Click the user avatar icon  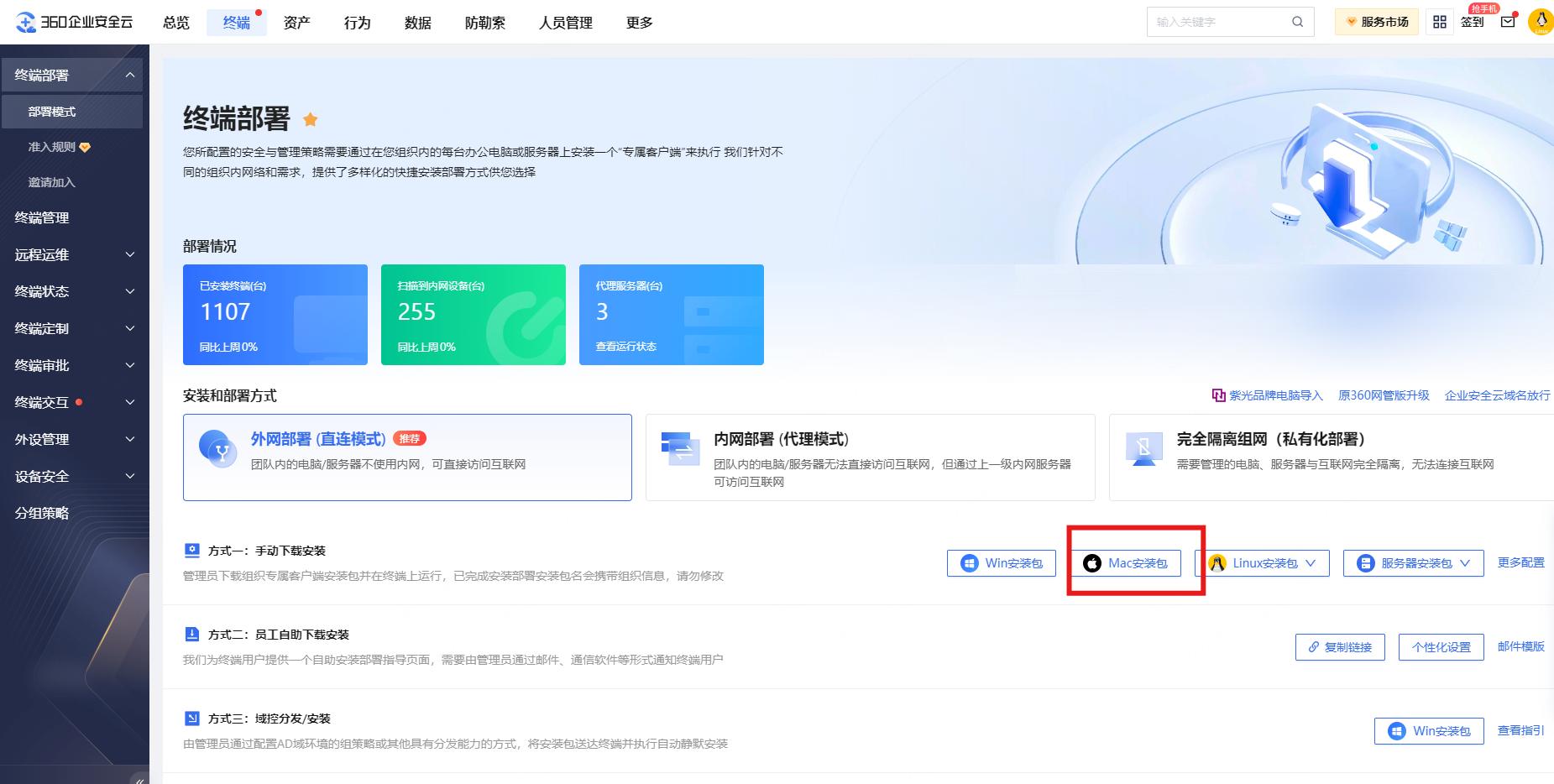(x=1541, y=22)
